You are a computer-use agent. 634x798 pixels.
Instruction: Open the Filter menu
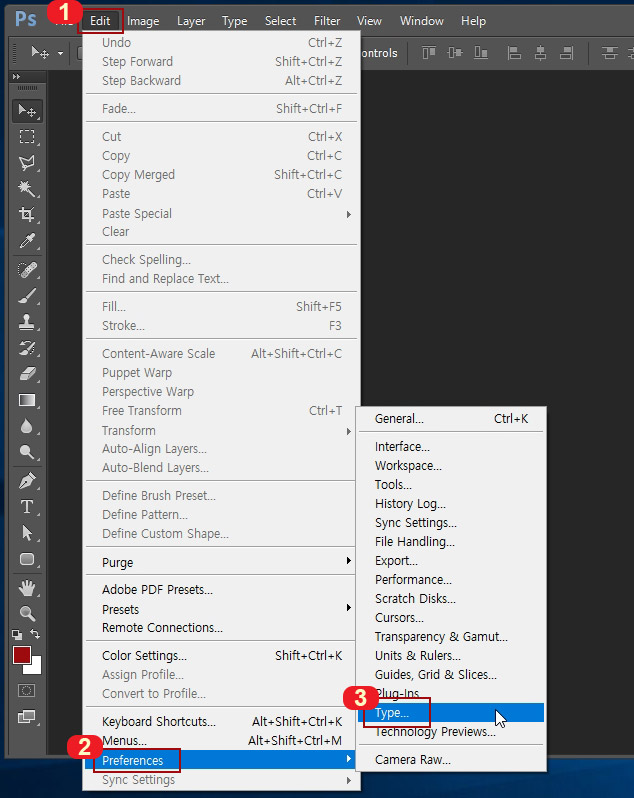point(327,21)
